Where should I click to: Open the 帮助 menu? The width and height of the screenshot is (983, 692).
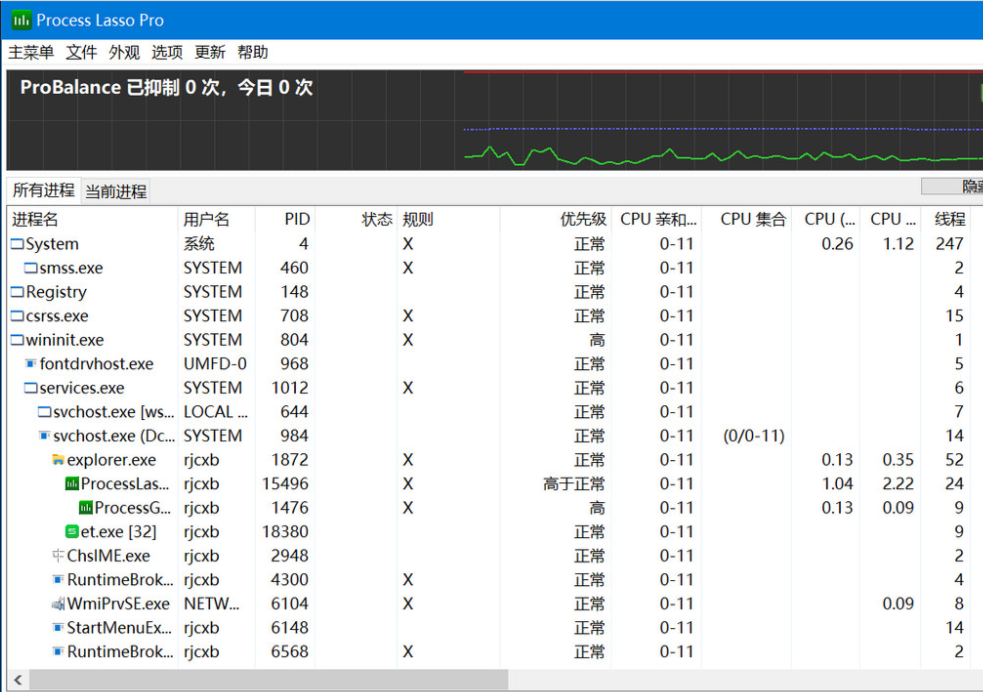(x=252, y=52)
